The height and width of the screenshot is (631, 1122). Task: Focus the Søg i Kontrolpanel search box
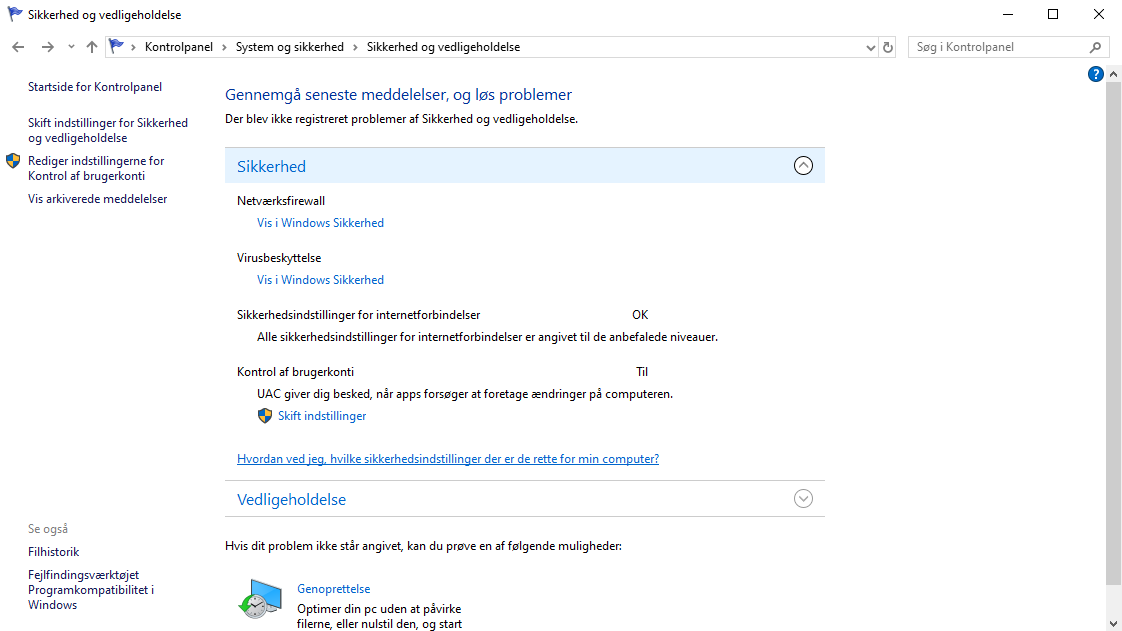click(x=1000, y=47)
